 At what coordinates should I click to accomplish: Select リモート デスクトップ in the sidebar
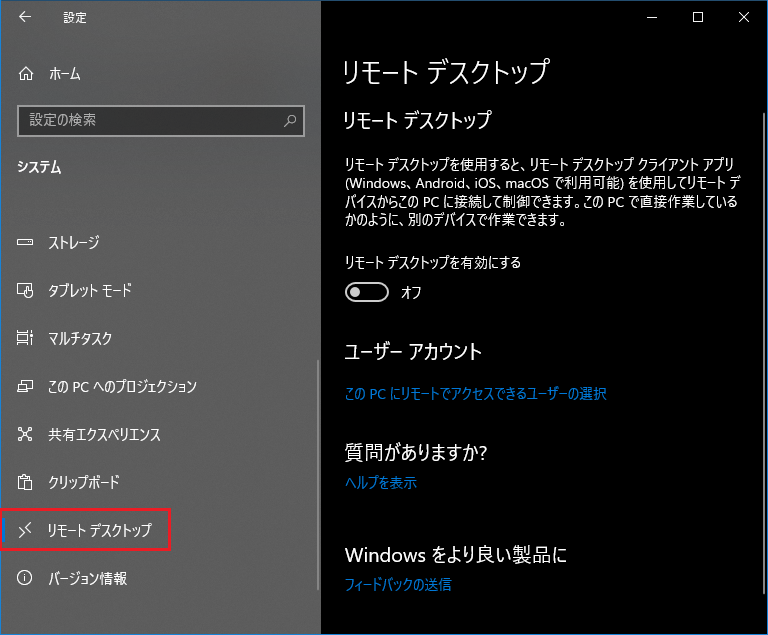99,530
